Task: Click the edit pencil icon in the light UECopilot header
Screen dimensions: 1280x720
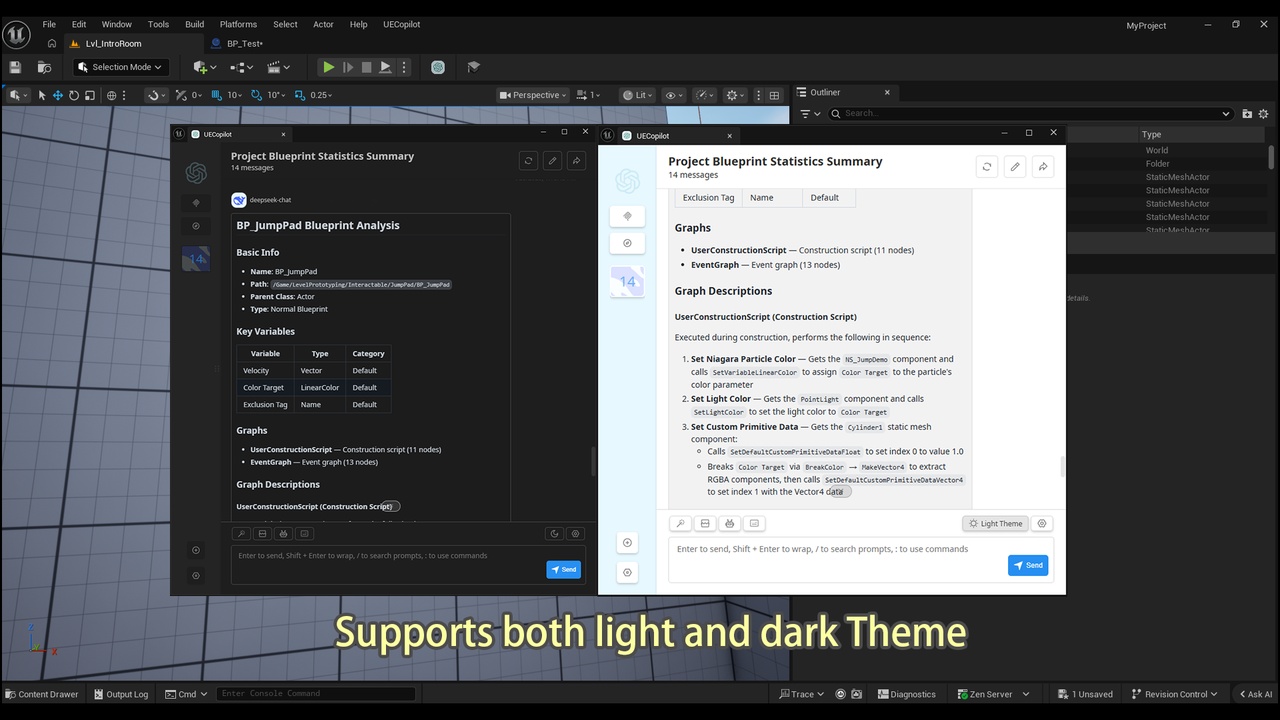Action: (1015, 167)
